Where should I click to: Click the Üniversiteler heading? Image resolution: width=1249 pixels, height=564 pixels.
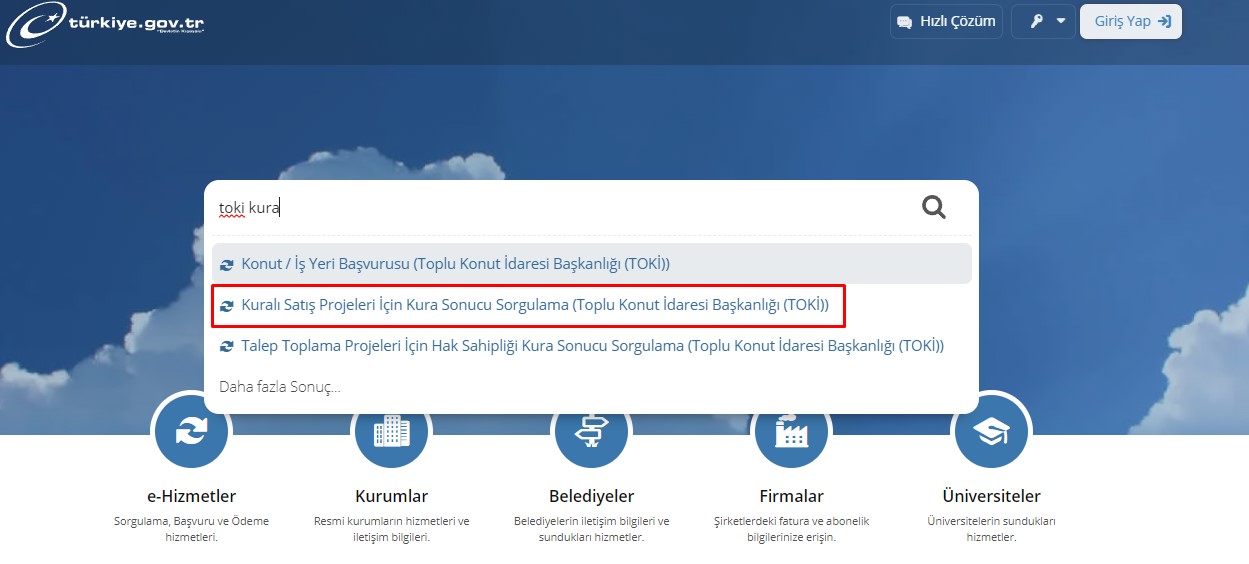(991, 496)
